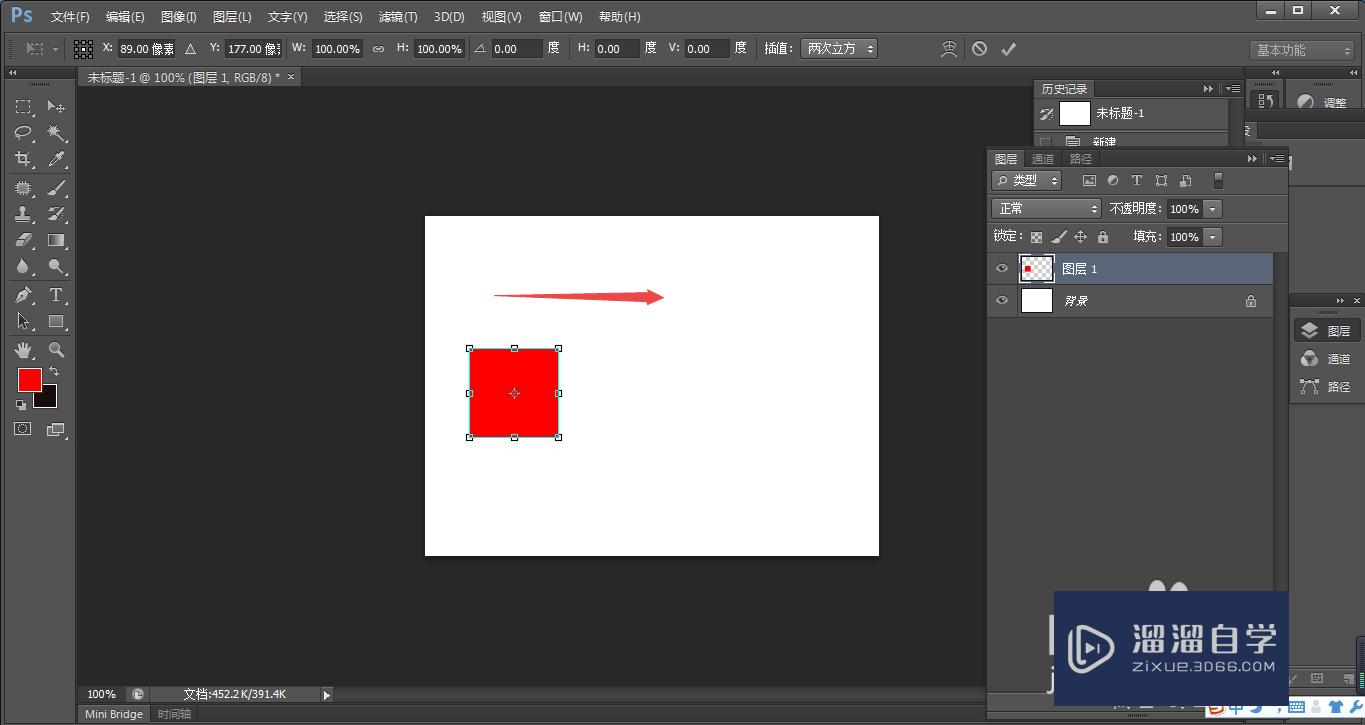The image size is (1365, 725).
Task: Toggle lock transparent pixels
Action: point(1036,237)
